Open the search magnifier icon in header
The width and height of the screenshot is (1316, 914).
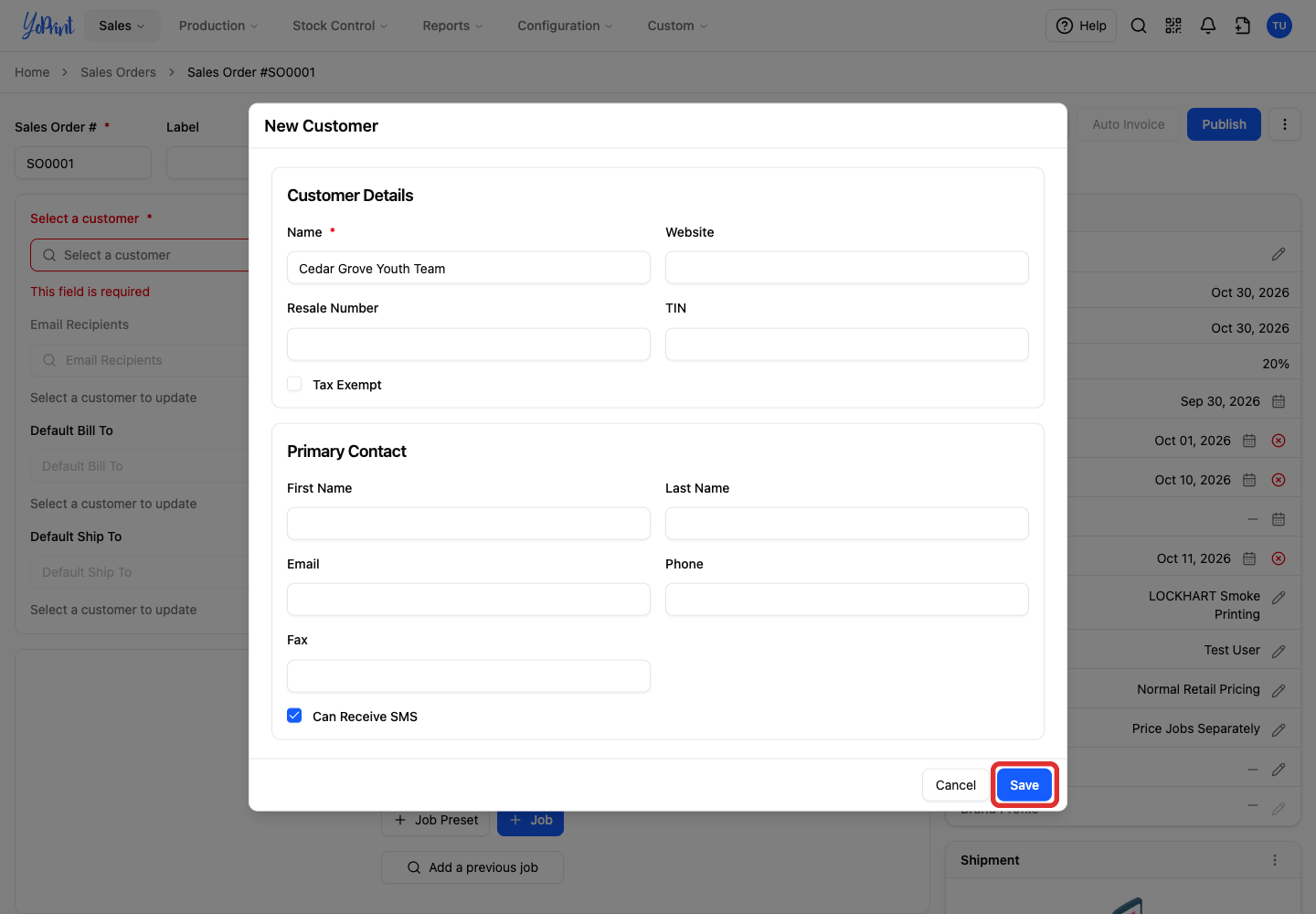[x=1139, y=26]
